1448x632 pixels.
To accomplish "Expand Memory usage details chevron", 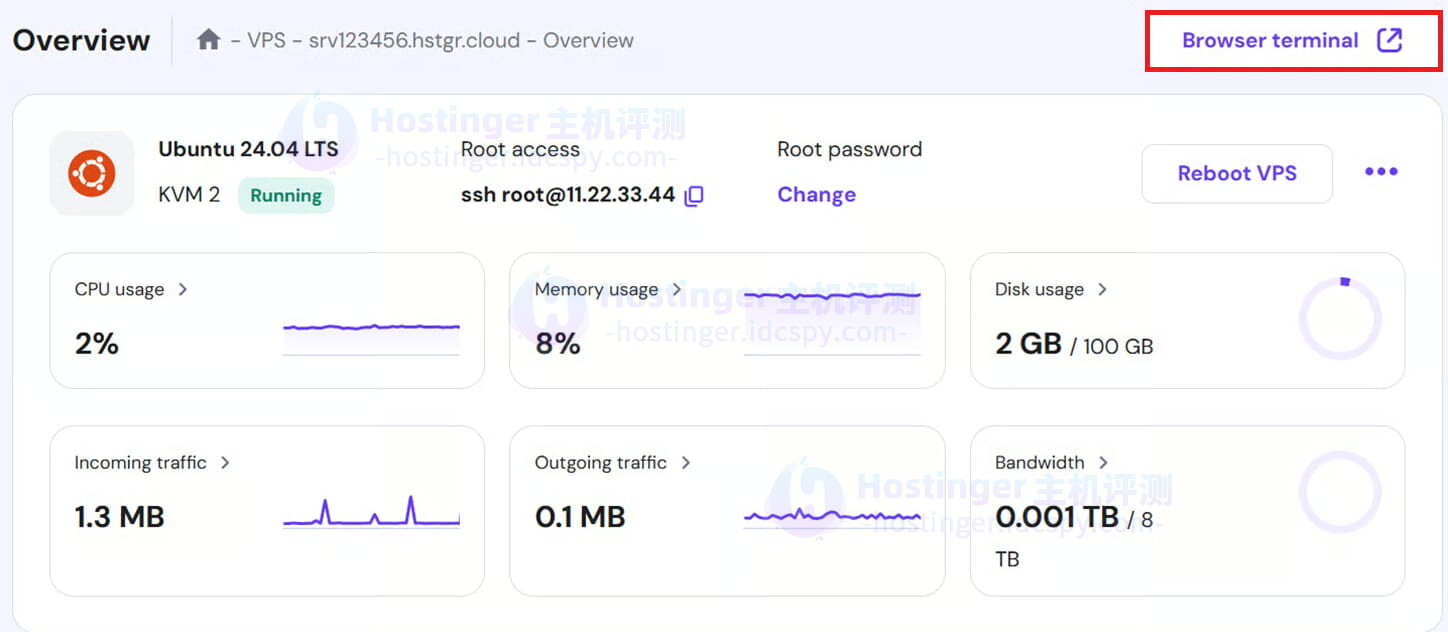I will (x=677, y=289).
